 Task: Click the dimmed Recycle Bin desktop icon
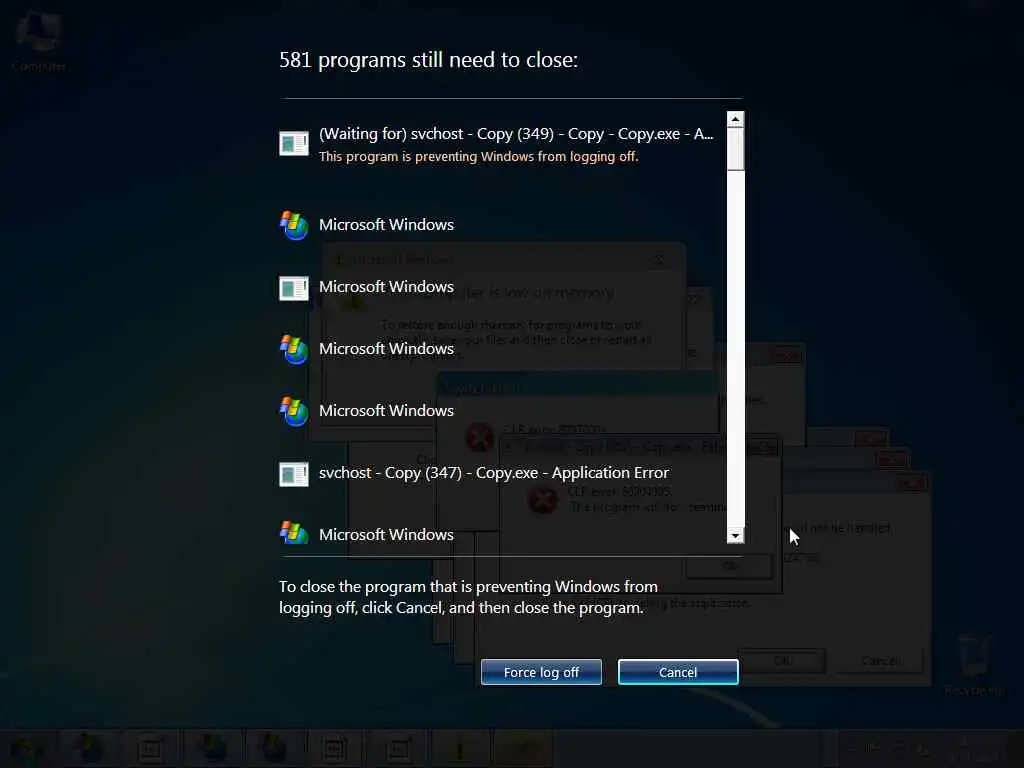tap(974, 664)
